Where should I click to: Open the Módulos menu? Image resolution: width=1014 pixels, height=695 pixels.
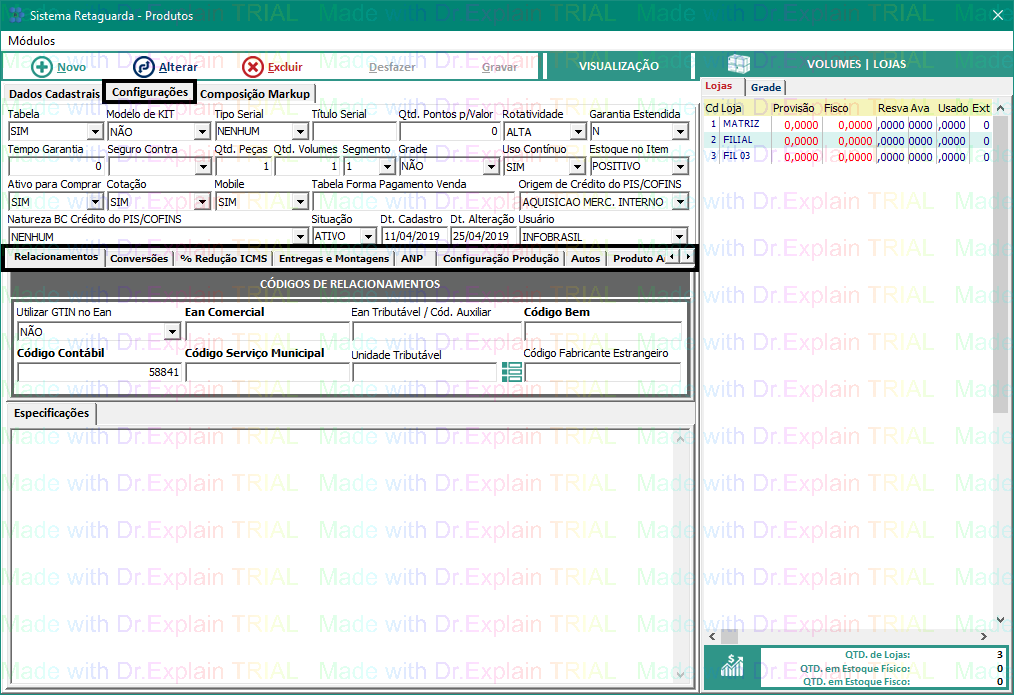coord(32,41)
